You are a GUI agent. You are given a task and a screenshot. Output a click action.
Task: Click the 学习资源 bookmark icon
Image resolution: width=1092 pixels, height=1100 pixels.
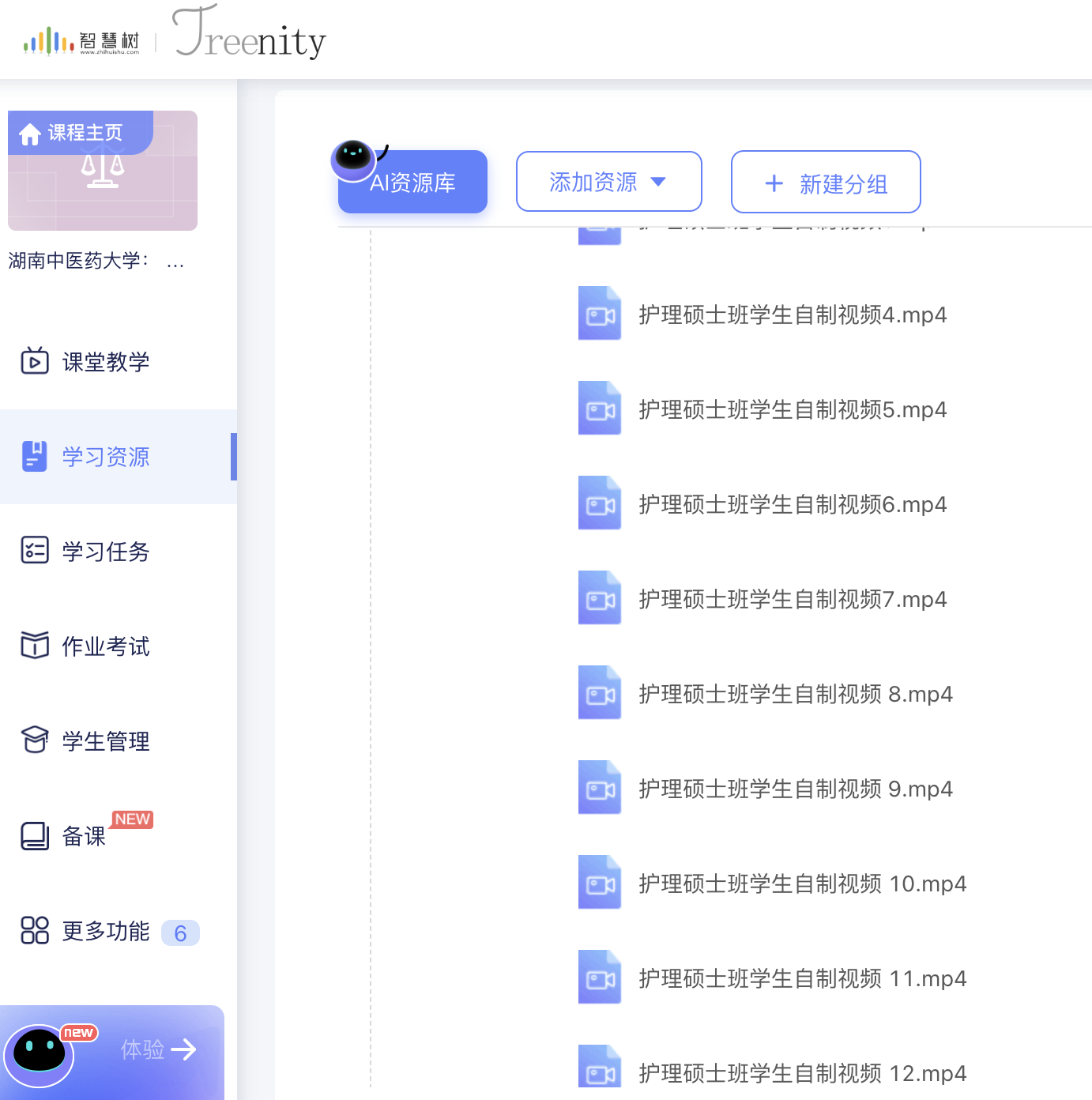coord(35,456)
